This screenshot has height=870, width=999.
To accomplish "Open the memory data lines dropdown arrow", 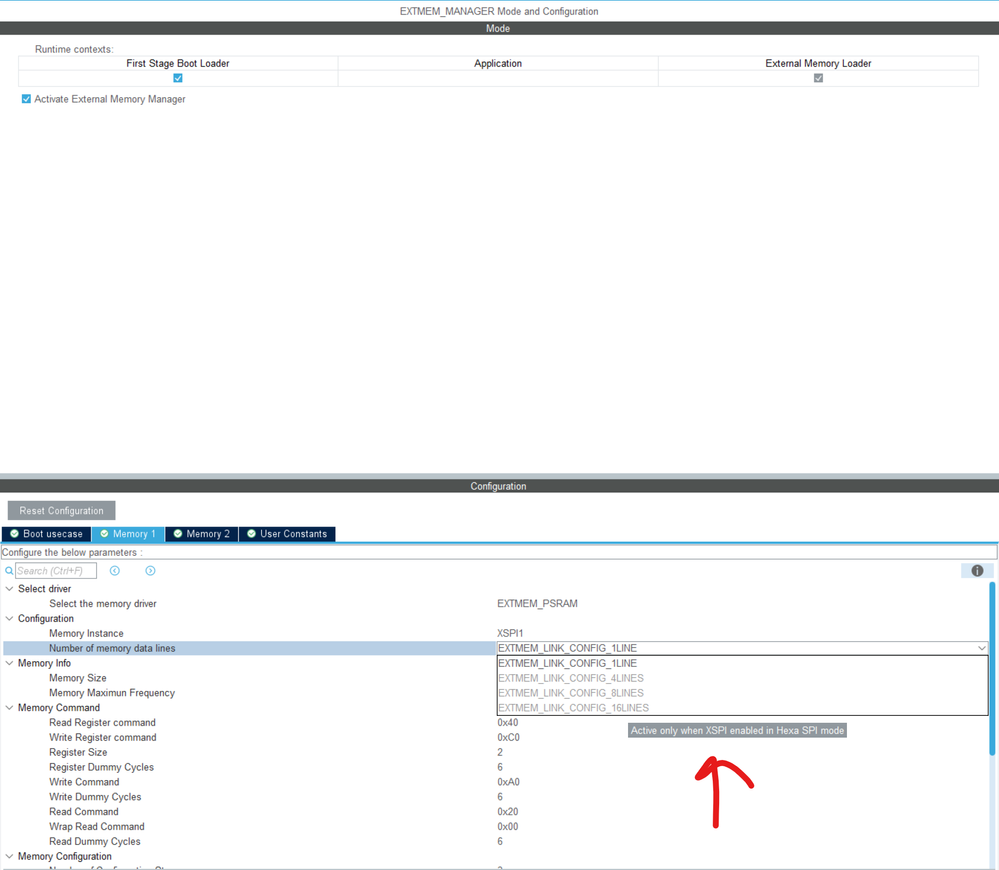I will point(981,648).
